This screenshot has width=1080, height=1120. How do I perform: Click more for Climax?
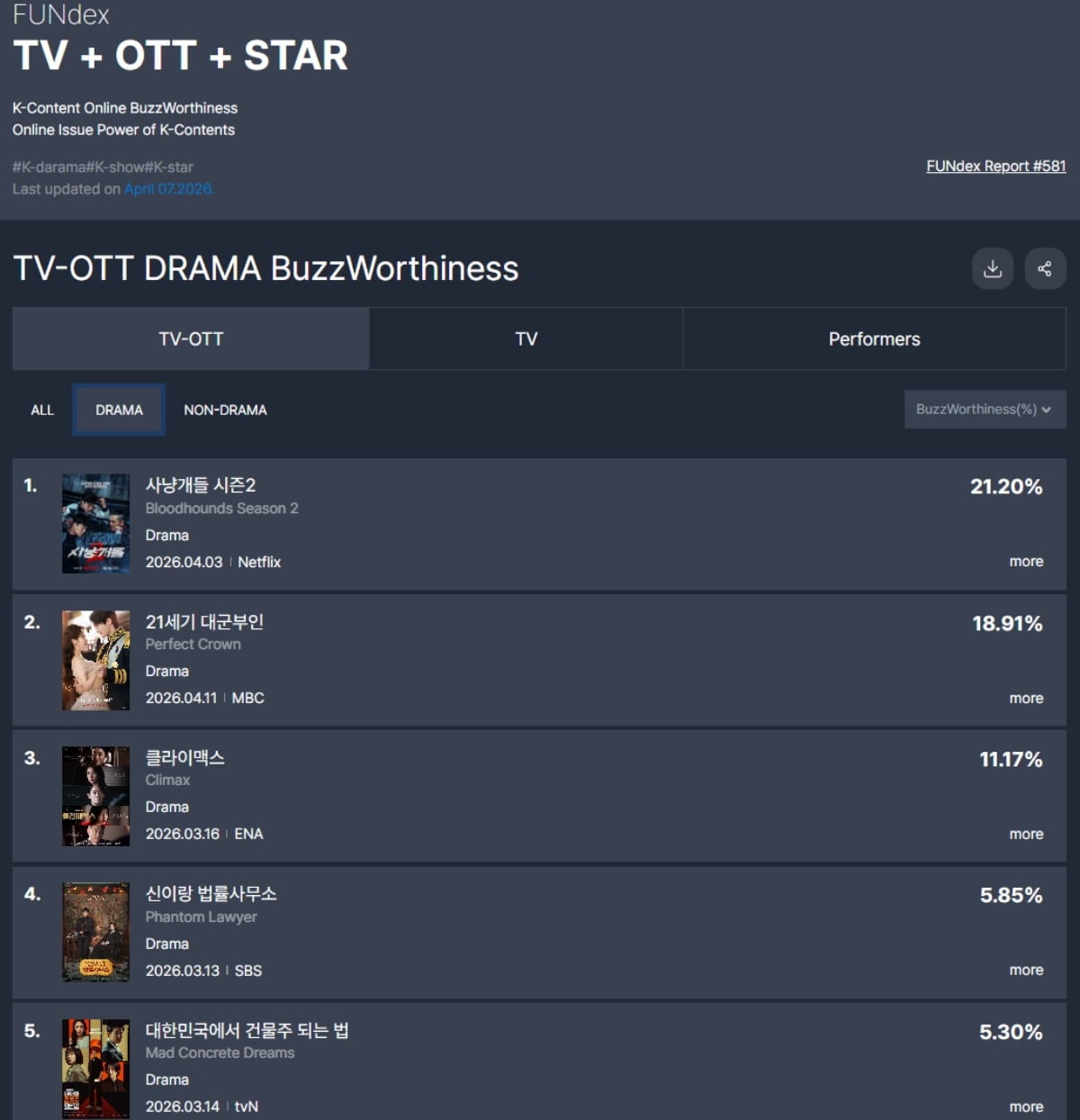coord(1025,834)
